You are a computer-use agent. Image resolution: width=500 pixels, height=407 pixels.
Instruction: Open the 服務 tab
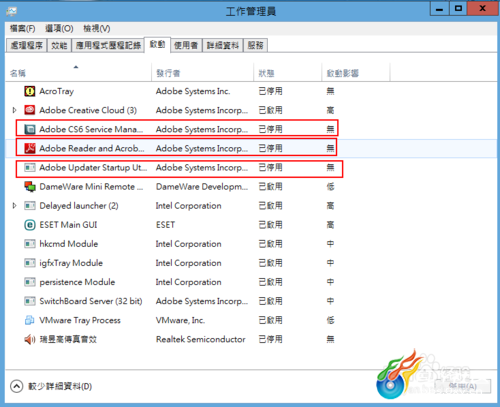coord(255,45)
